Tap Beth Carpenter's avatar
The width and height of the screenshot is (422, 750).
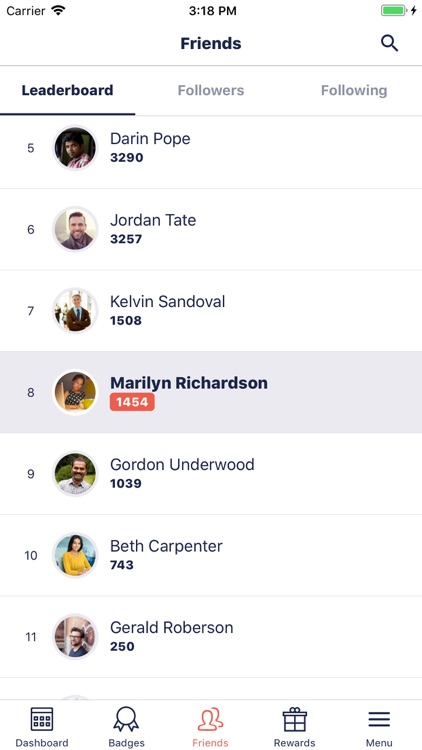pyautogui.click(x=75, y=555)
